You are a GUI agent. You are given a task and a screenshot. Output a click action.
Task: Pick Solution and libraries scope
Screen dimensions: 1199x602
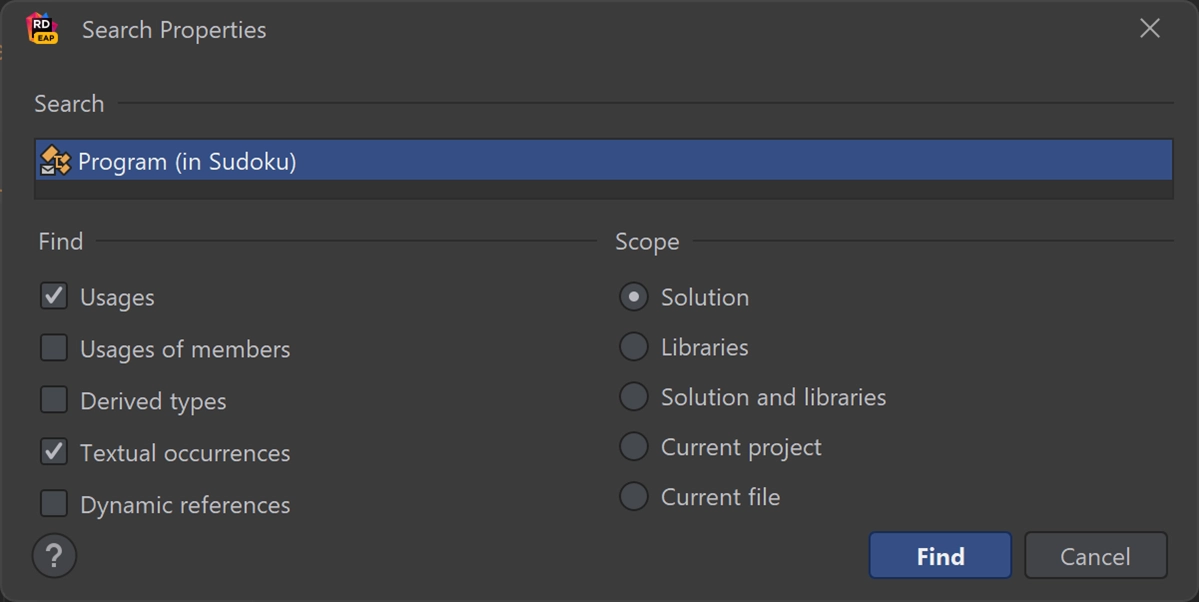634,397
